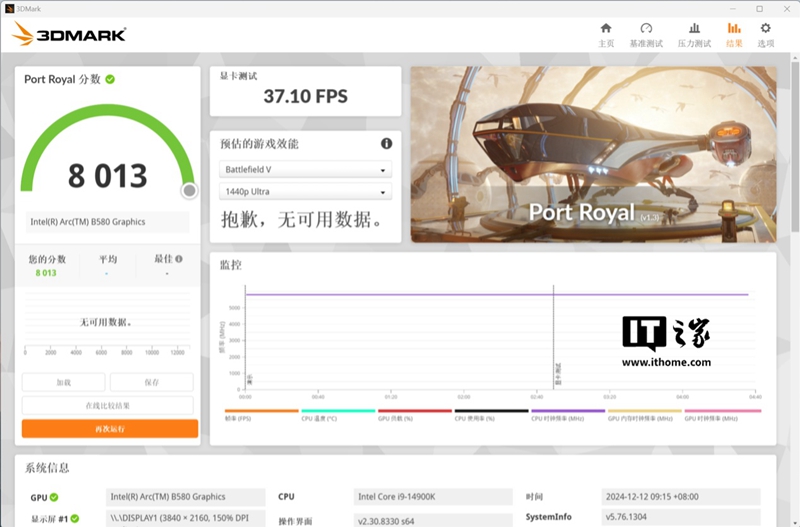Image resolution: width=800 pixels, height=527 pixels.
Task: Click the 在线比较结果 compare online button
Action: 108,405
